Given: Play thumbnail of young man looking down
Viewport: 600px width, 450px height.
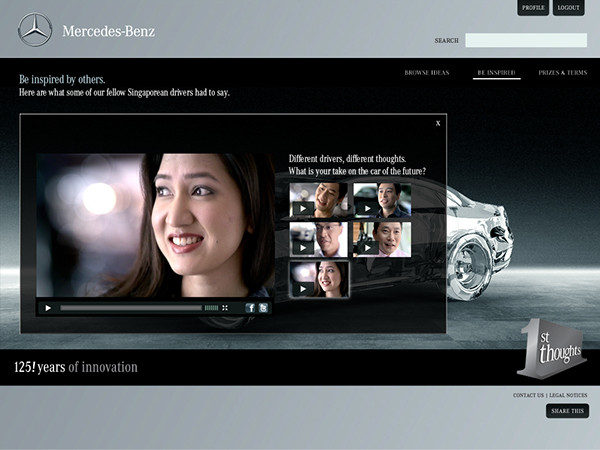Looking at the screenshot, I should pyautogui.click(x=318, y=200).
